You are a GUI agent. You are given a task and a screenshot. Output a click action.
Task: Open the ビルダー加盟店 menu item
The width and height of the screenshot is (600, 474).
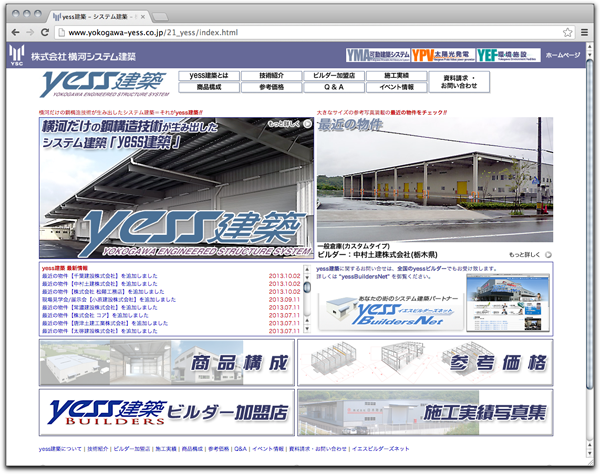point(334,76)
